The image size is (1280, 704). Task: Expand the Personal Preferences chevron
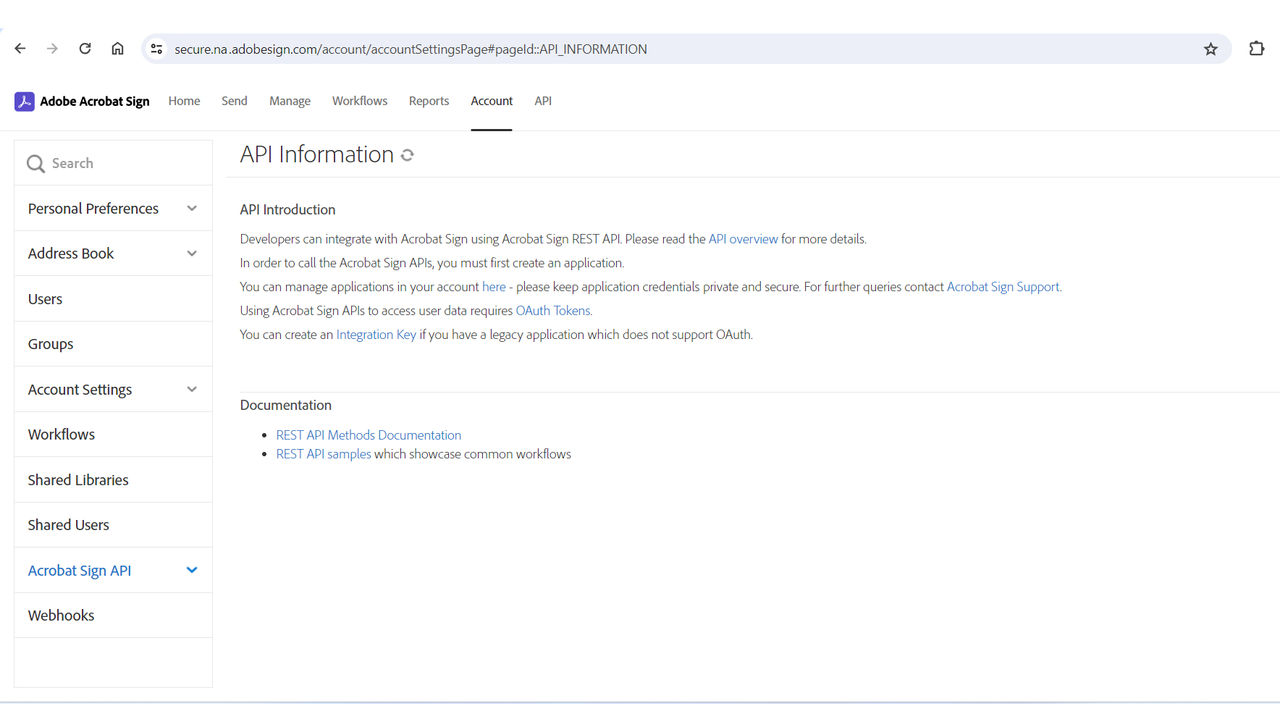point(192,208)
